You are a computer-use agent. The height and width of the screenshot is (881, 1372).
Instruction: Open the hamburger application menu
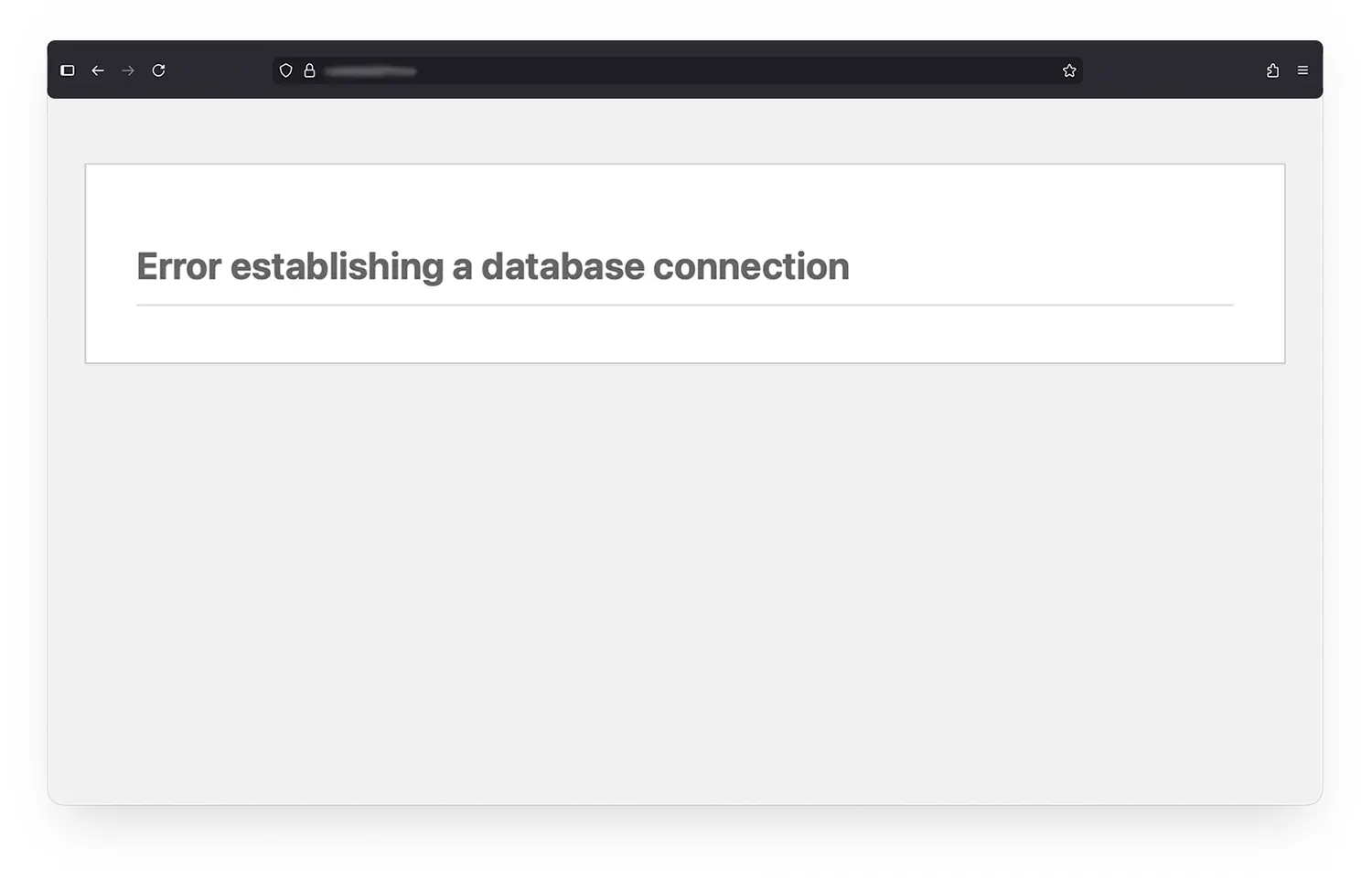(1302, 70)
